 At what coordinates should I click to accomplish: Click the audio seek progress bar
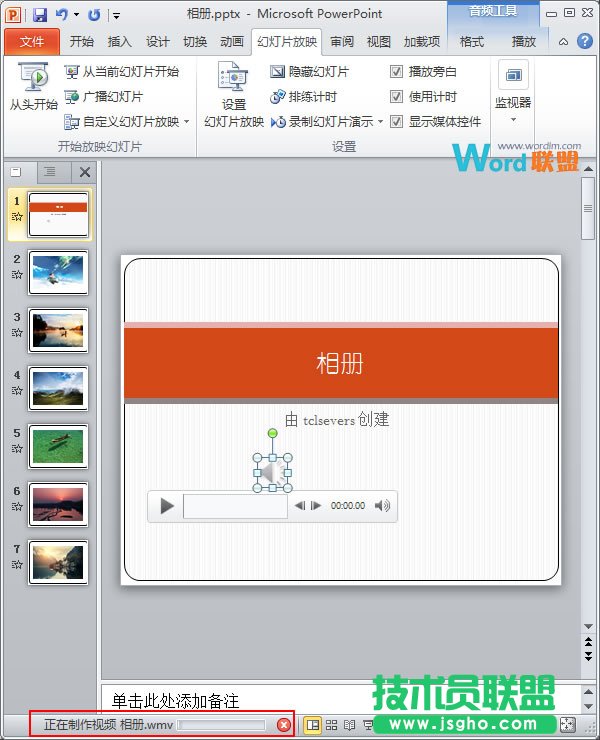click(235, 506)
